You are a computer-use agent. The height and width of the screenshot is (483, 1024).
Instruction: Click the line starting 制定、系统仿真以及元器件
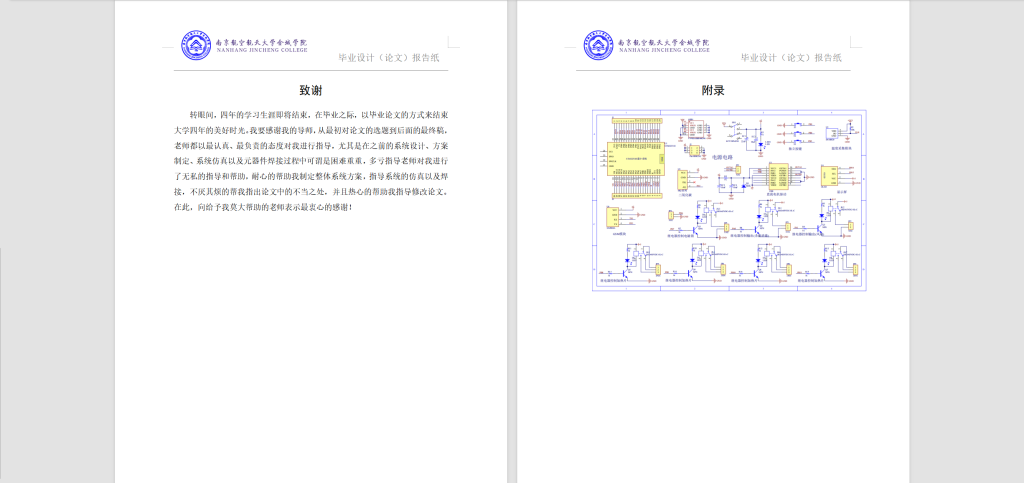(x=311, y=161)
